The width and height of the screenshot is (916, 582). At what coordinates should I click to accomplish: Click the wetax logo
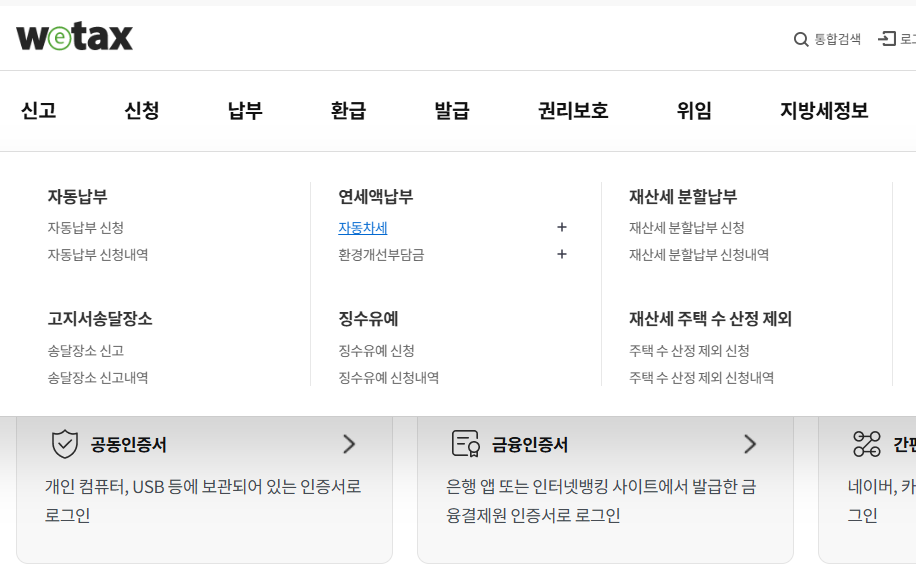click(75, 37)
